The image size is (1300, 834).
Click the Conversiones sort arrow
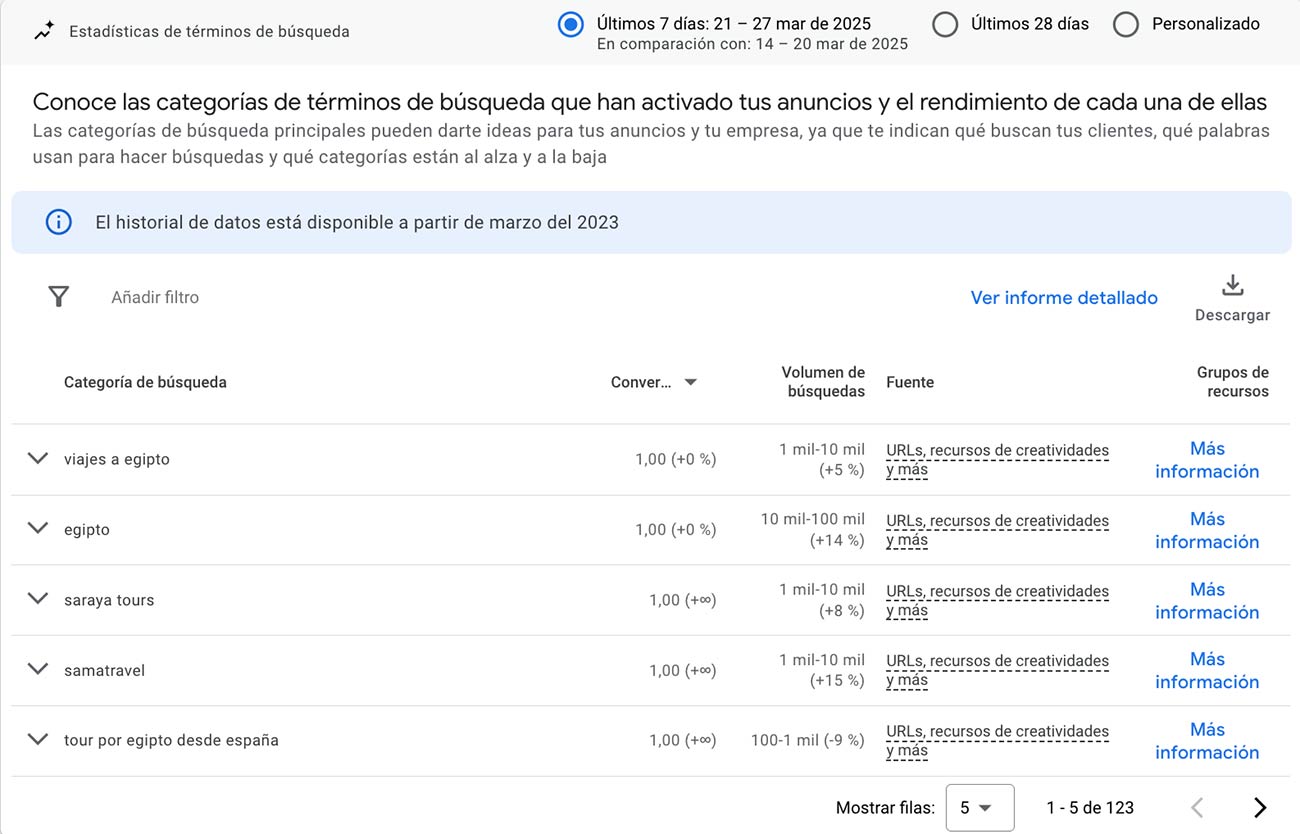690,382
